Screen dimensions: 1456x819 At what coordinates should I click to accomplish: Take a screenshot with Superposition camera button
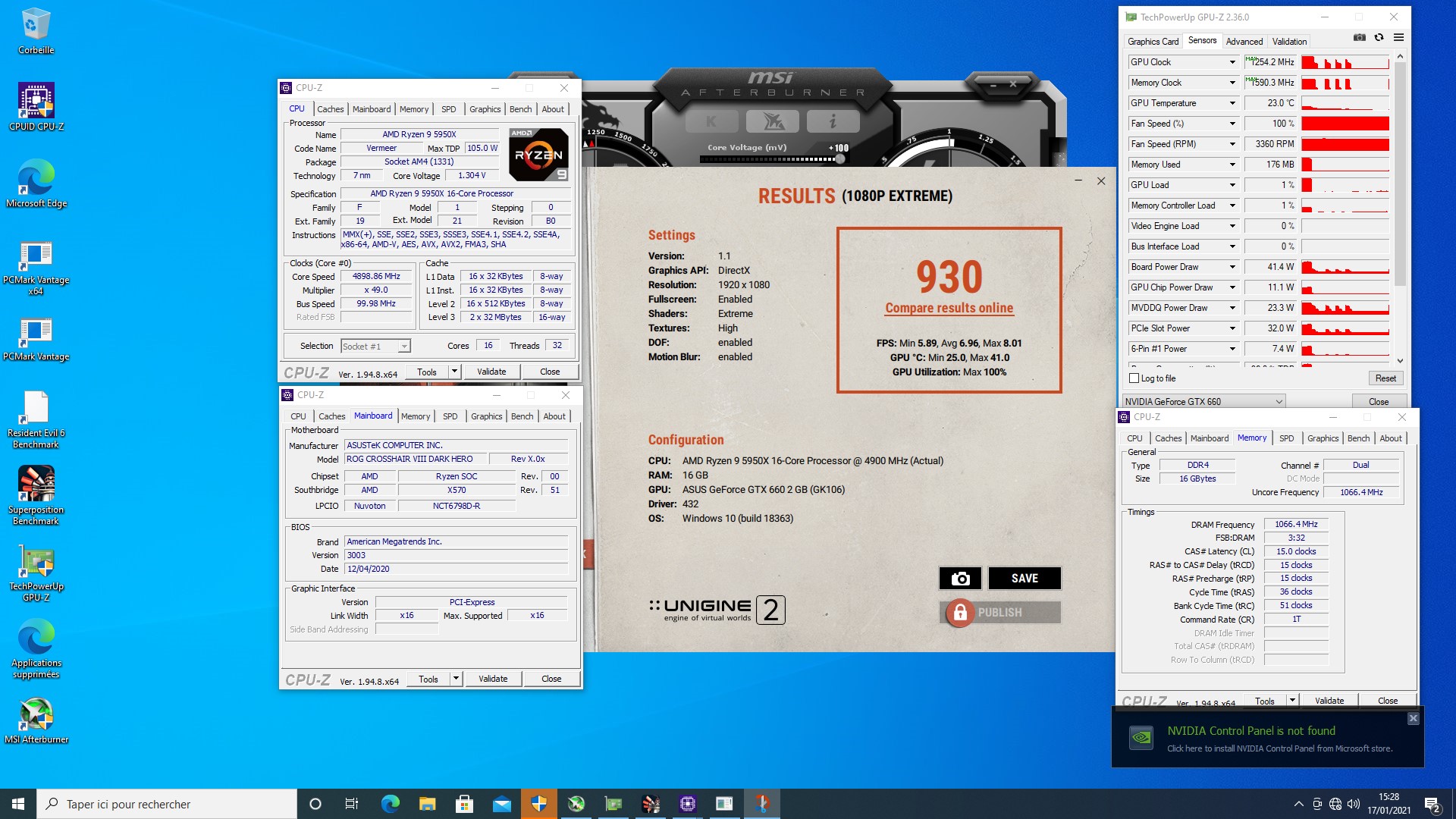pos(960,578)
